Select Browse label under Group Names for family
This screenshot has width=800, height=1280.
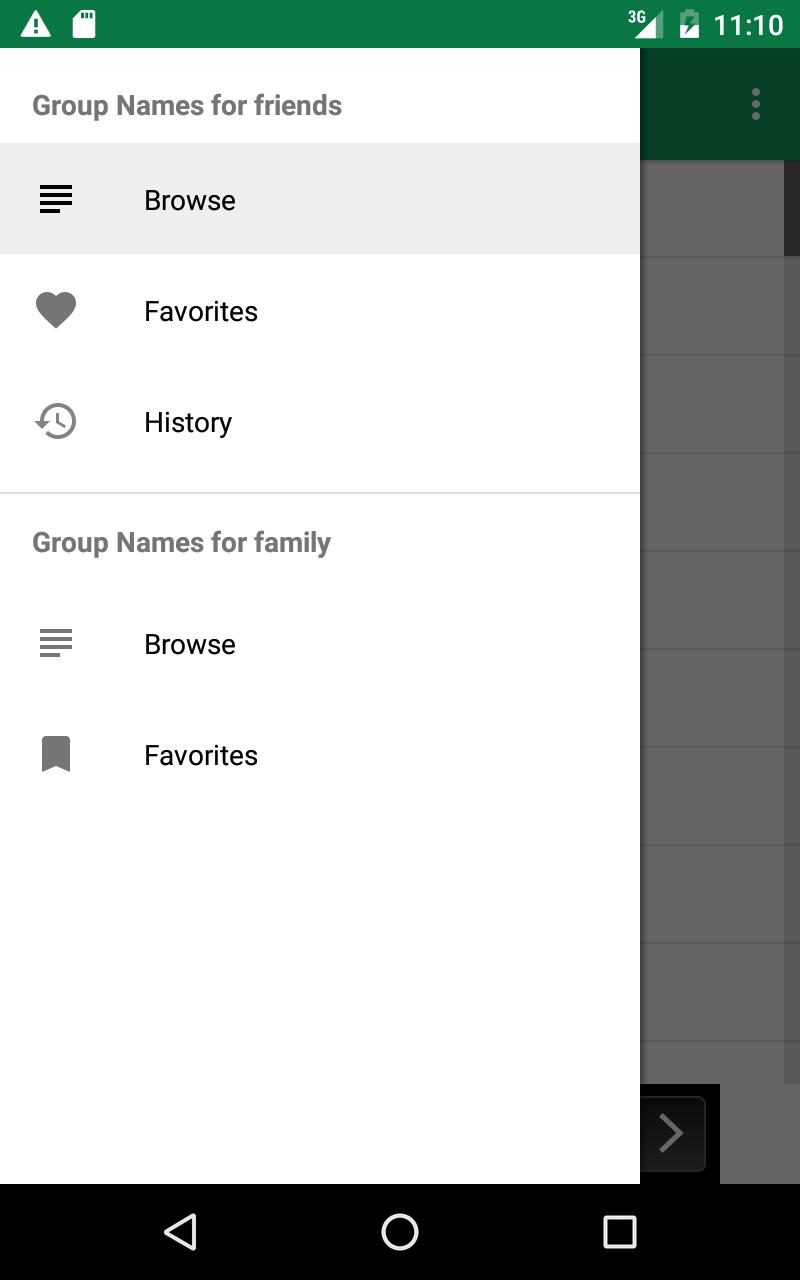(190, 644)
